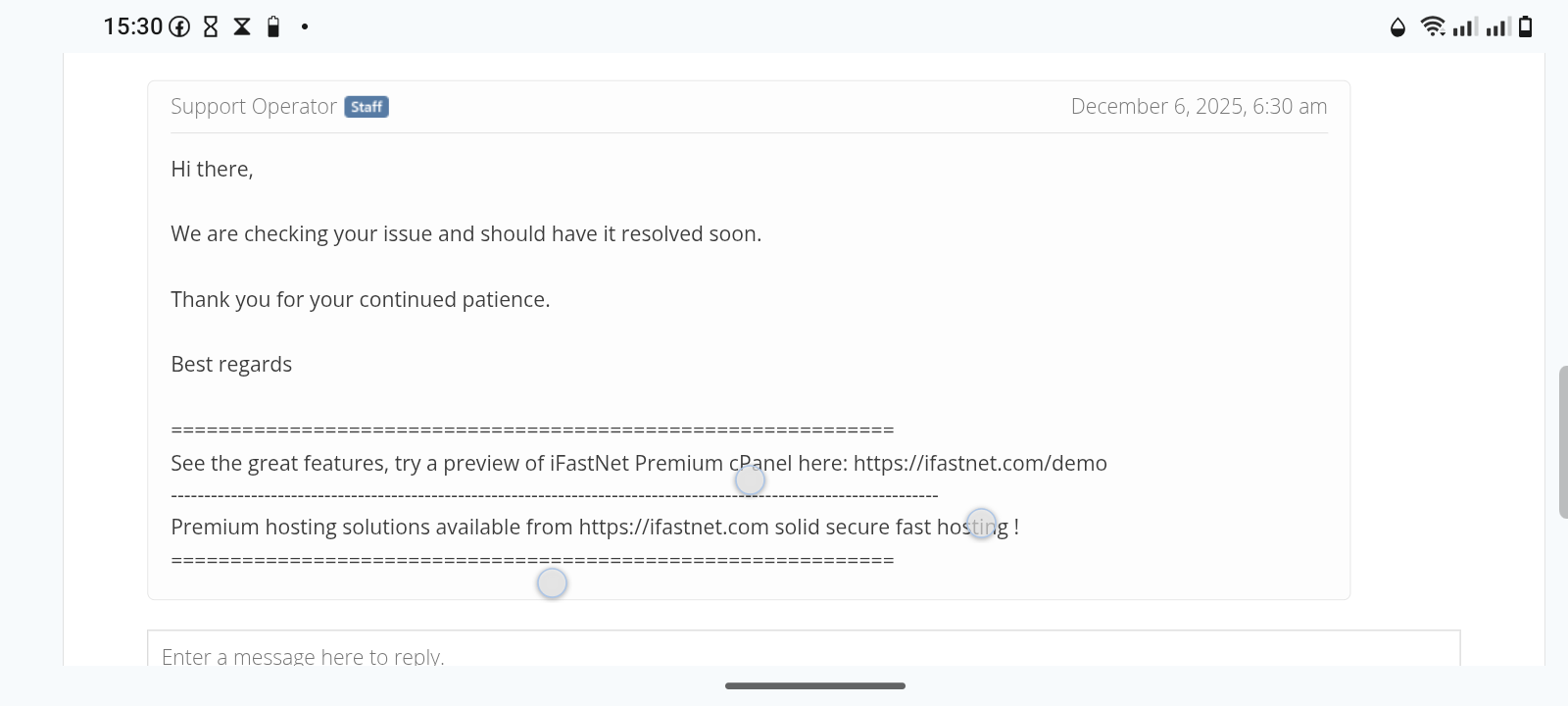1568x706 pixels.
Task: Tap the water drop status icon
Action: point(1397,27)
